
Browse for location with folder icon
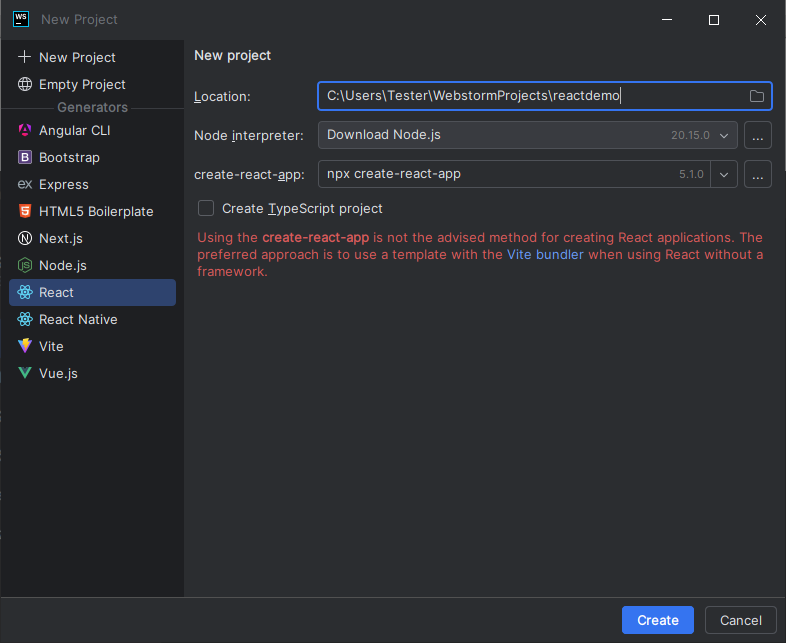pos(756,96)
